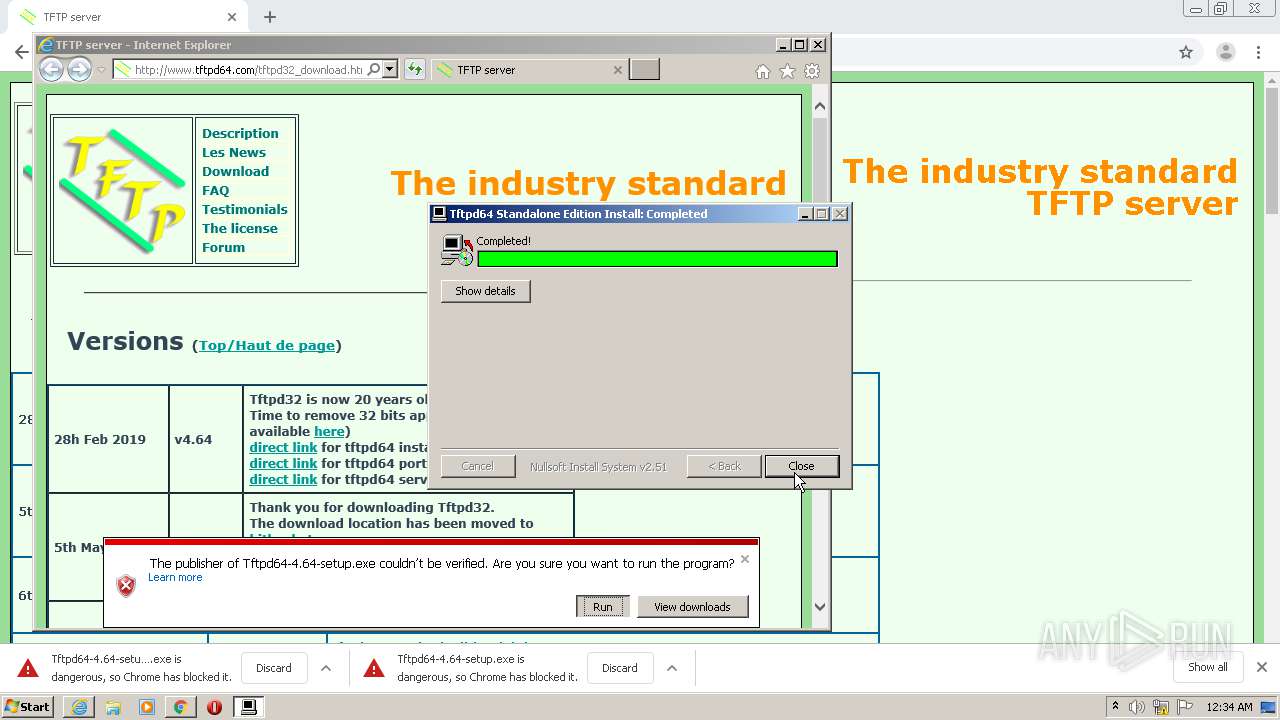Click the Run button in the IE warning

point(602,607)
